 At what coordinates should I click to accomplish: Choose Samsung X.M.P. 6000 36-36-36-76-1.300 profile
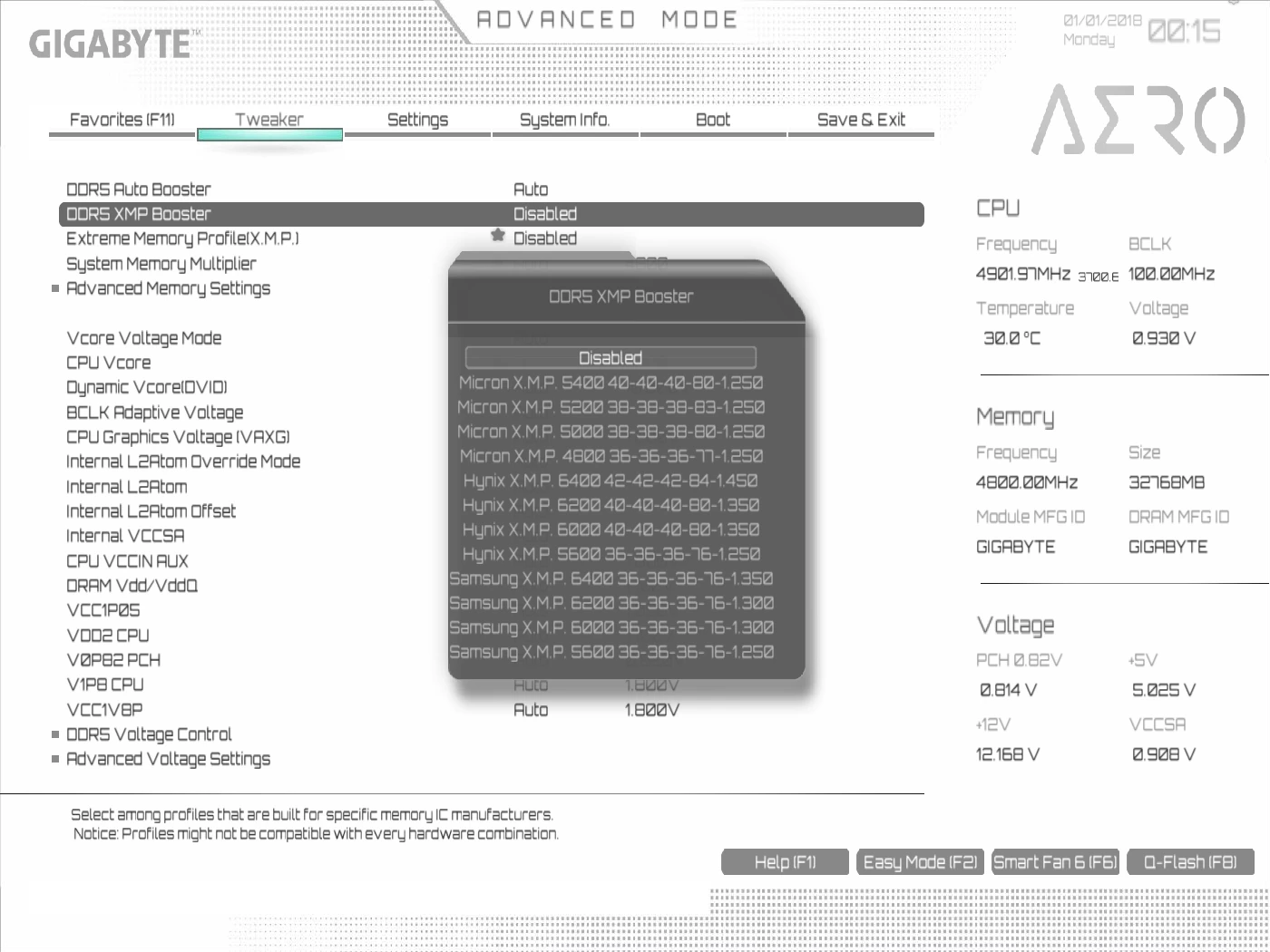611,627
